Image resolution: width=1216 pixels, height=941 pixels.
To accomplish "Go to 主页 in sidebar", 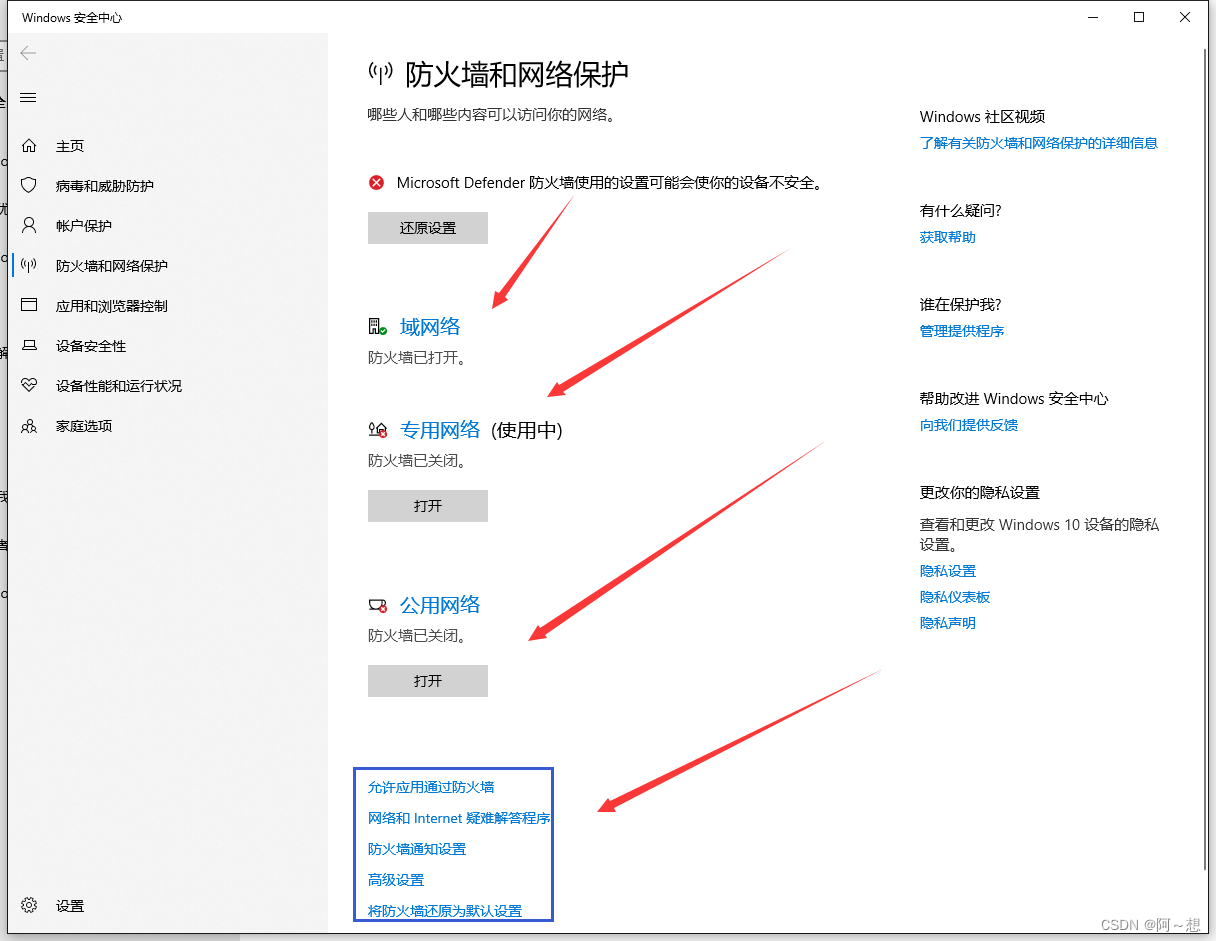I will point(70,146).
